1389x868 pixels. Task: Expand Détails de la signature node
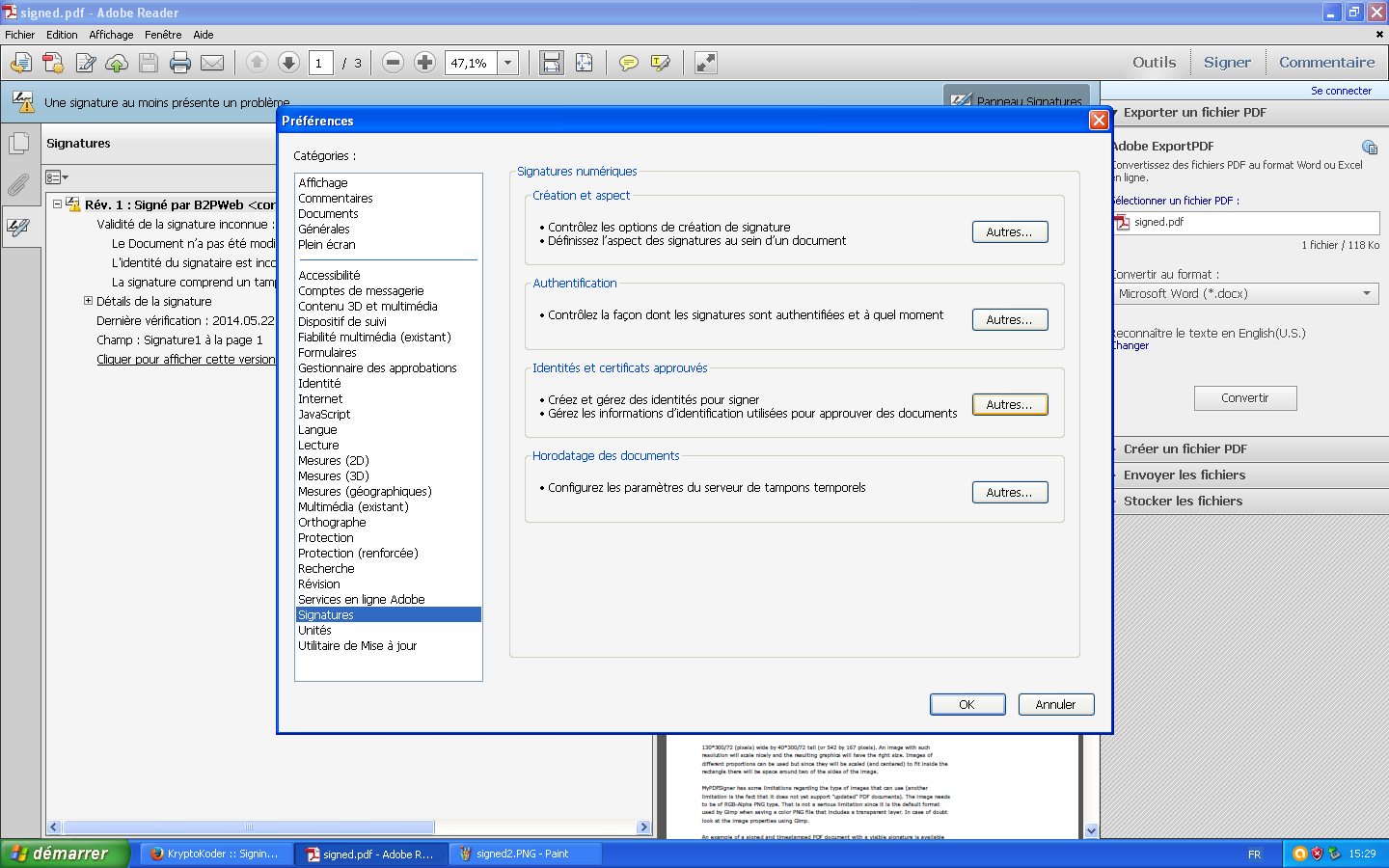(89, 301)
